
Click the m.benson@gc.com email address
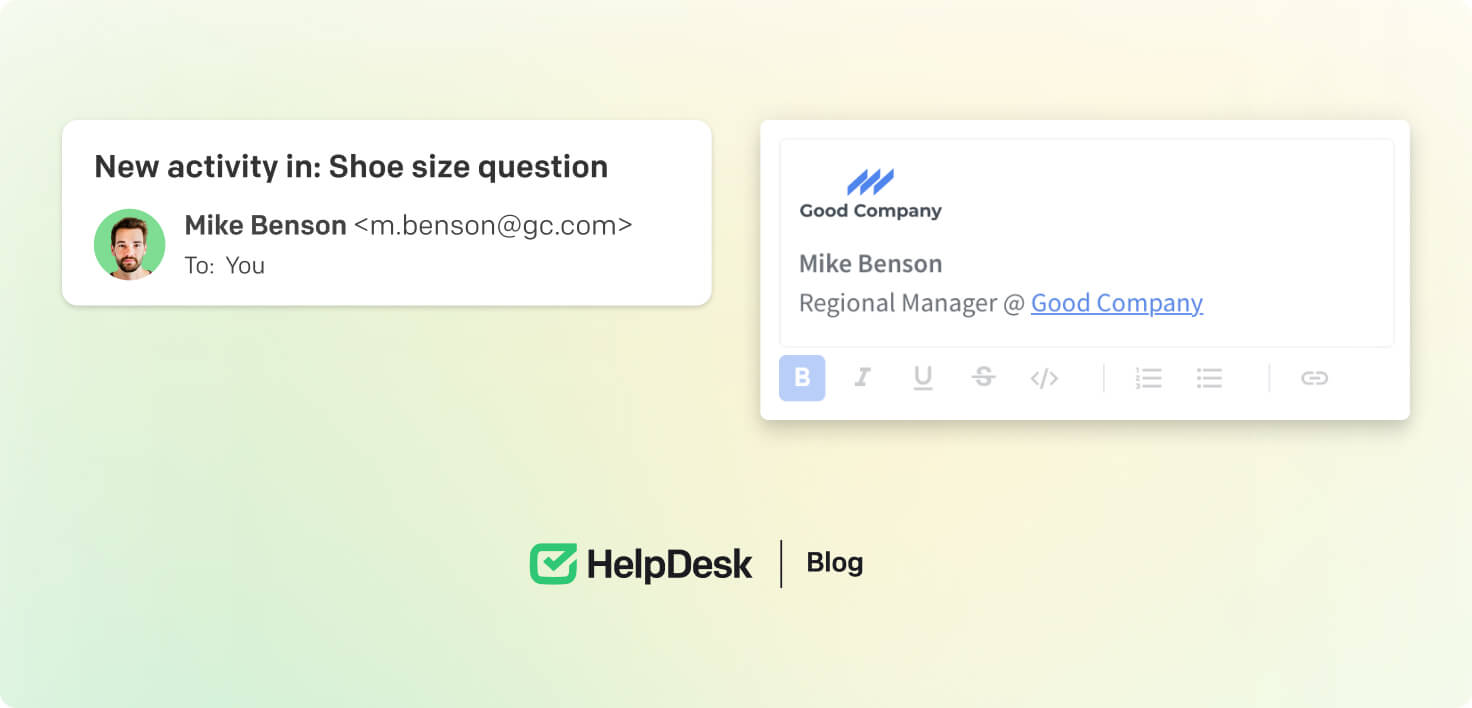pyautogui.click(x=493, y=226)
